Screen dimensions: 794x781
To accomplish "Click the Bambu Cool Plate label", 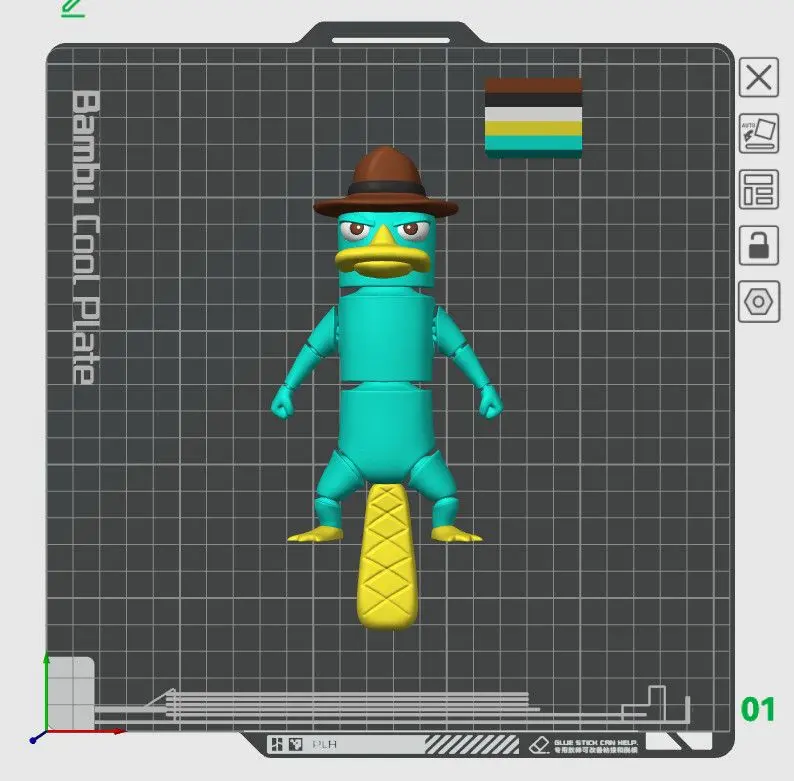I will click(x=85, y=237).
